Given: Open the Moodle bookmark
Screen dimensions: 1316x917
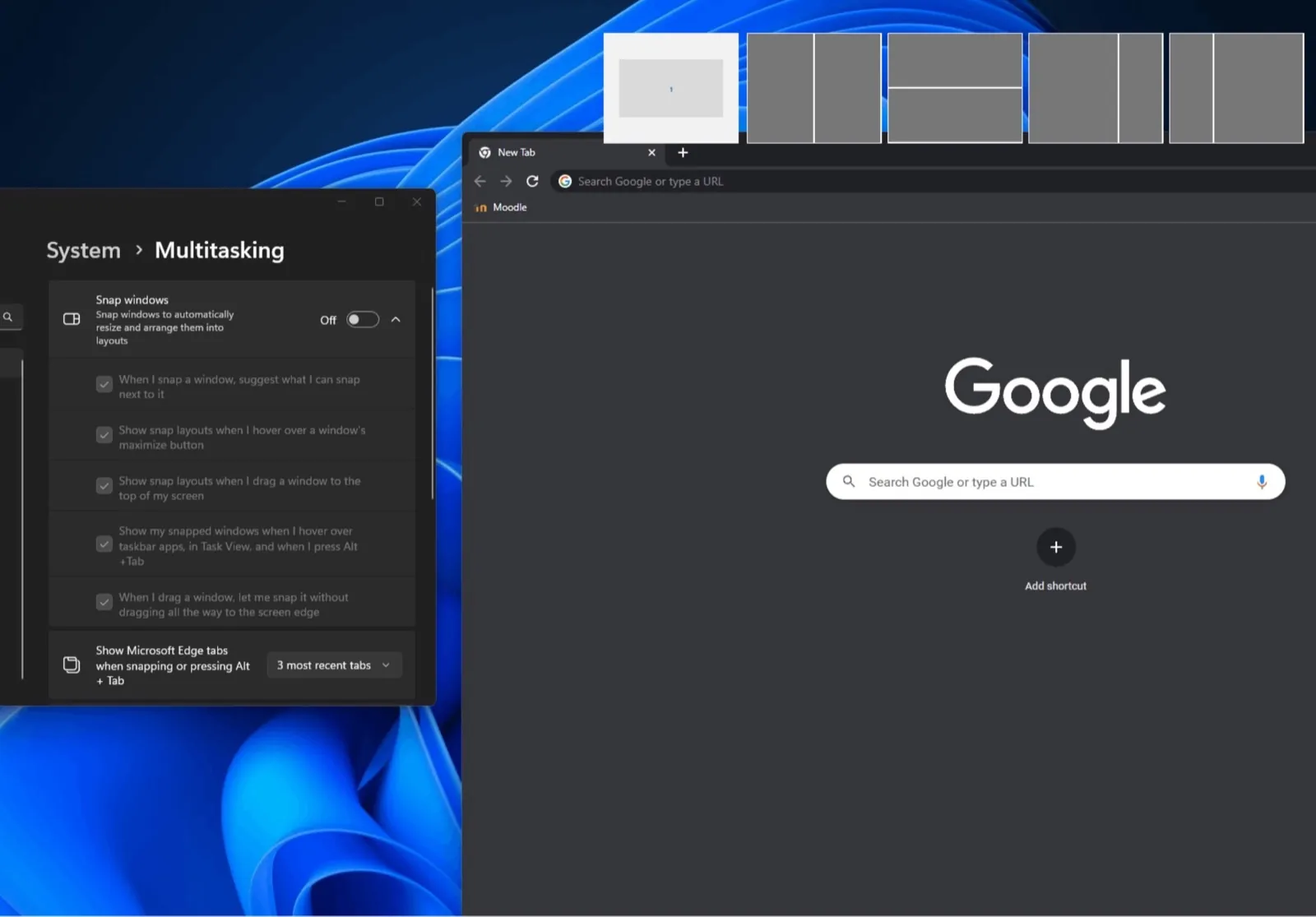Looking at the screenshot, I should (x=500, y=207).
